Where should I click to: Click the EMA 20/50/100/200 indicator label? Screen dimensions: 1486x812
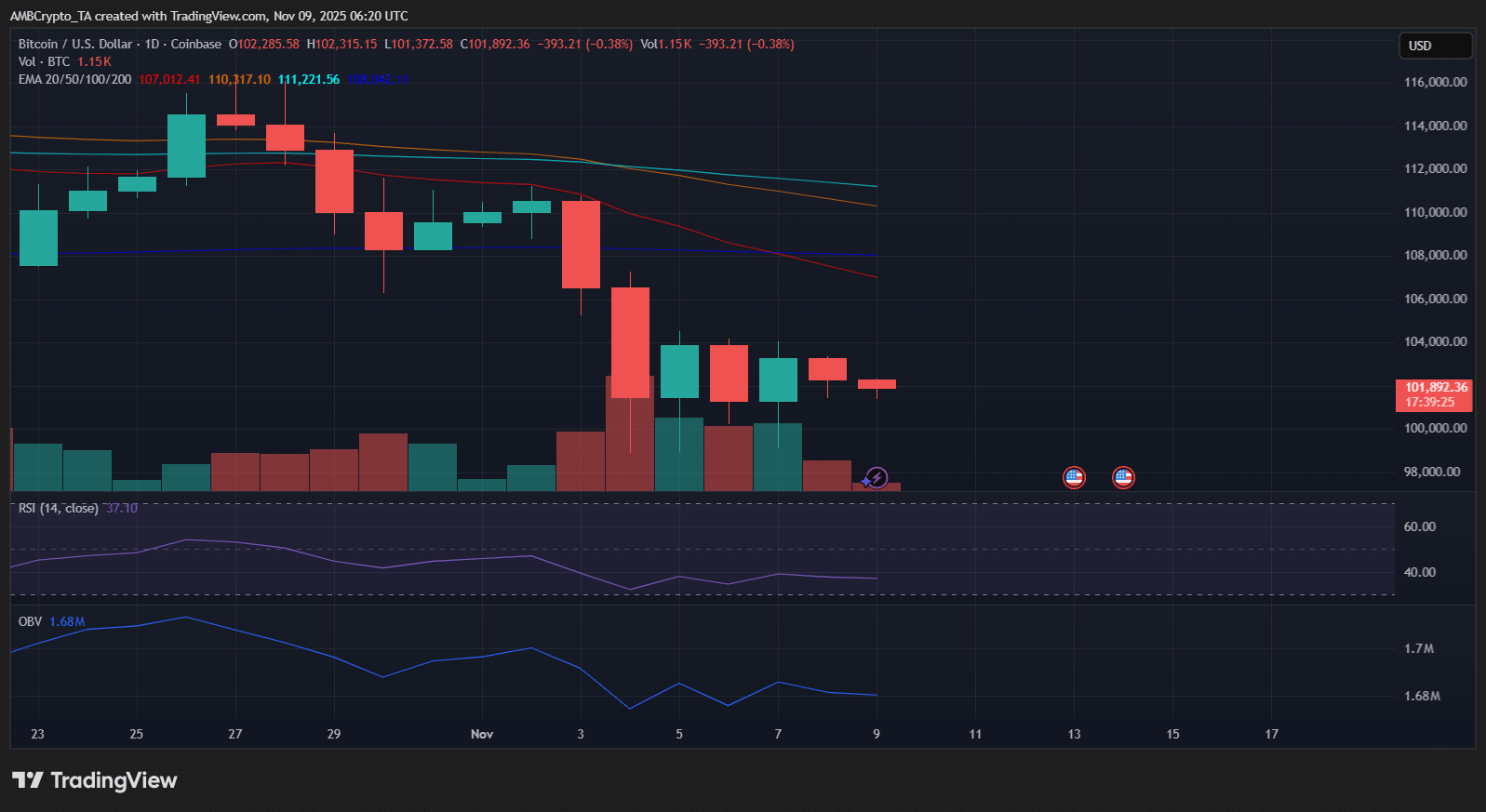point(74,80)
